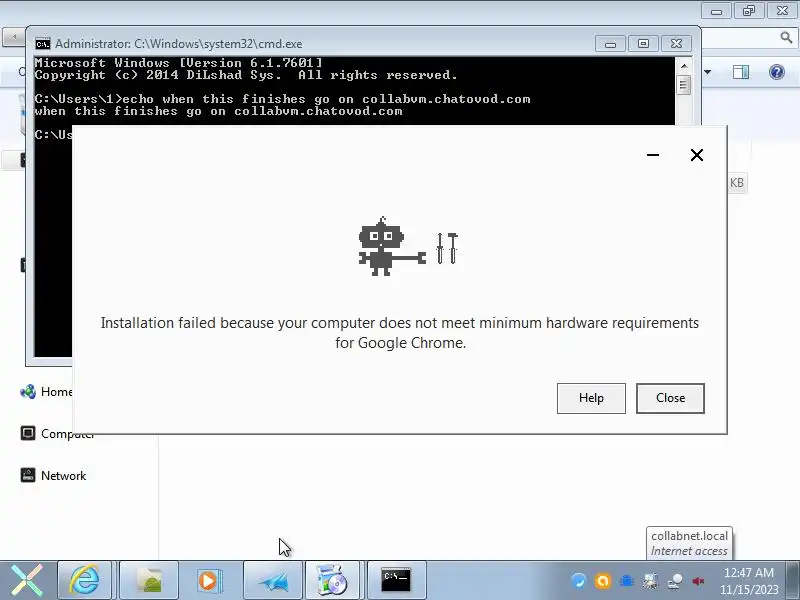Click the software installer disc taskbar icon

[x=333, y=580]
